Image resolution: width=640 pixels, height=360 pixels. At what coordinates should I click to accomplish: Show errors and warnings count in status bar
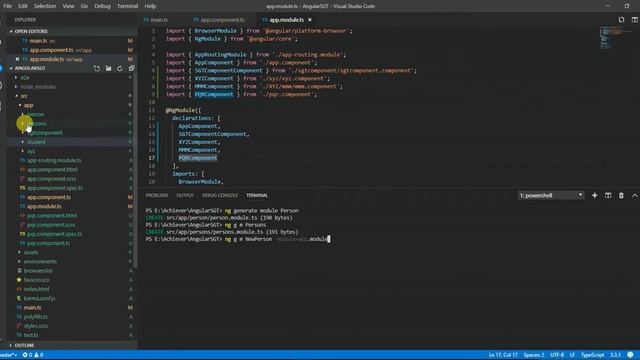(33, 355)
